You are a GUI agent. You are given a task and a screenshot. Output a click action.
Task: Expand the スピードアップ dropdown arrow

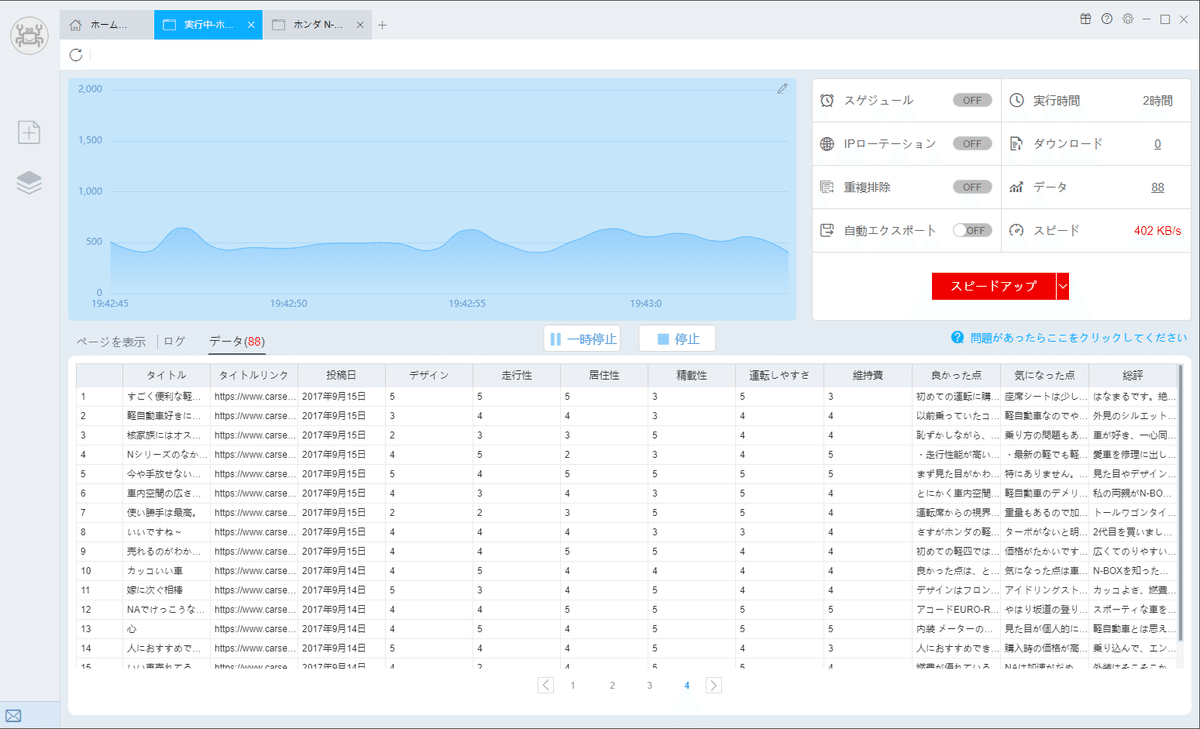click(x=1063, y=286)
